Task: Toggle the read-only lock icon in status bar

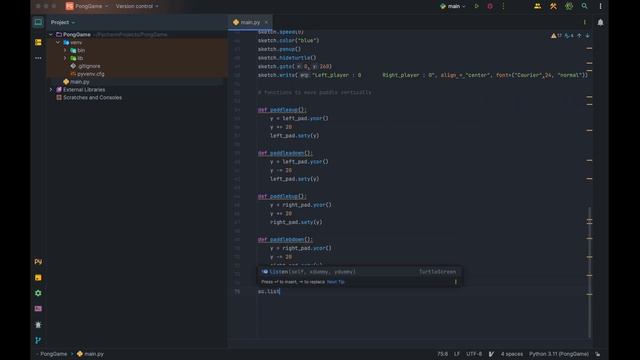Action: 598,354
